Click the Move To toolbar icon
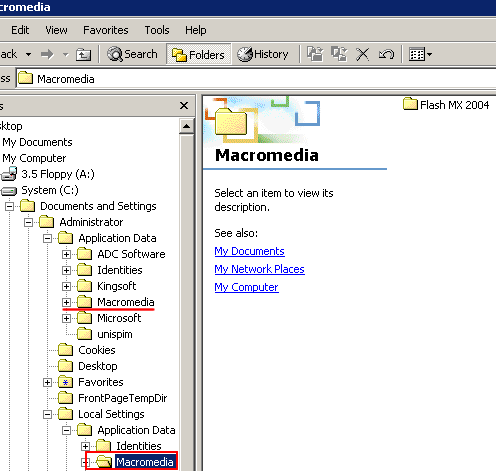This screenshot has height=471, width=496. (315, 54)
